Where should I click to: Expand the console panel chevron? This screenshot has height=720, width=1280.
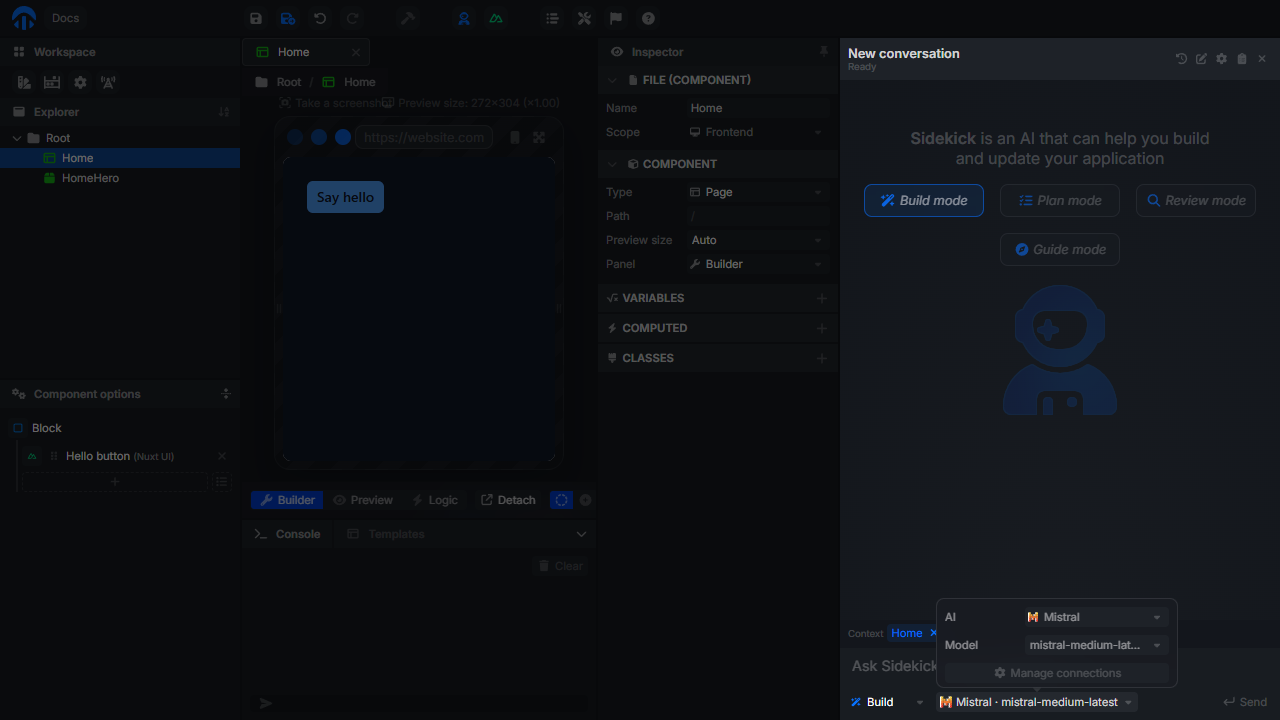(581, 534)
